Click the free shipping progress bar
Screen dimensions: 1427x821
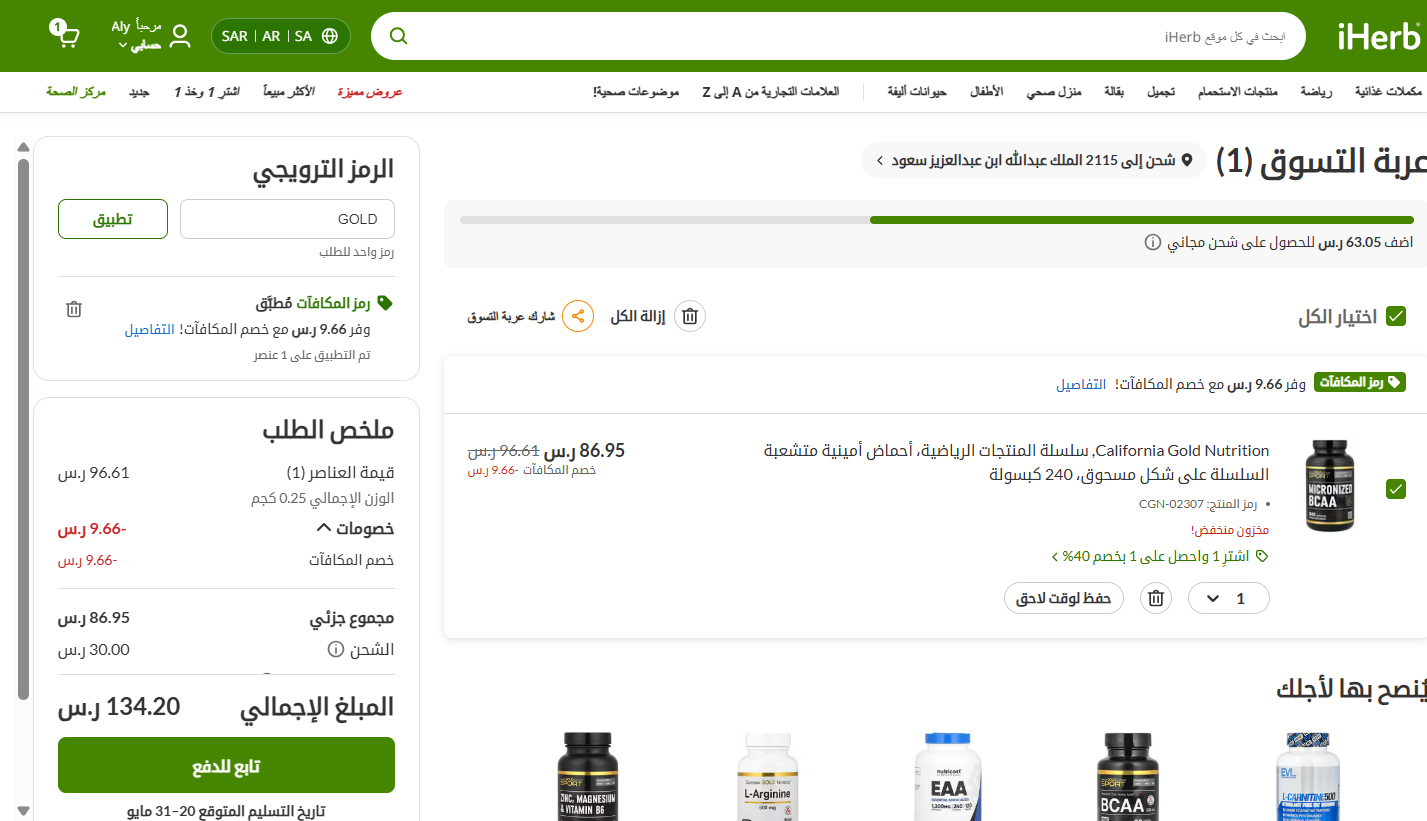[x=937, y=220]
